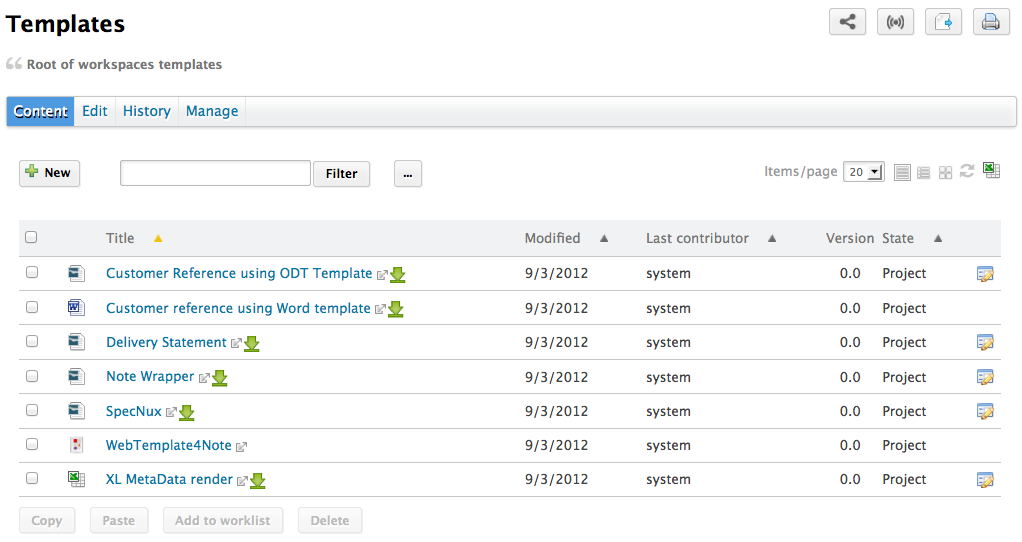Click the Excel export icon near pagination
The width and height of the screenshot is (1022, 542).
991,171
